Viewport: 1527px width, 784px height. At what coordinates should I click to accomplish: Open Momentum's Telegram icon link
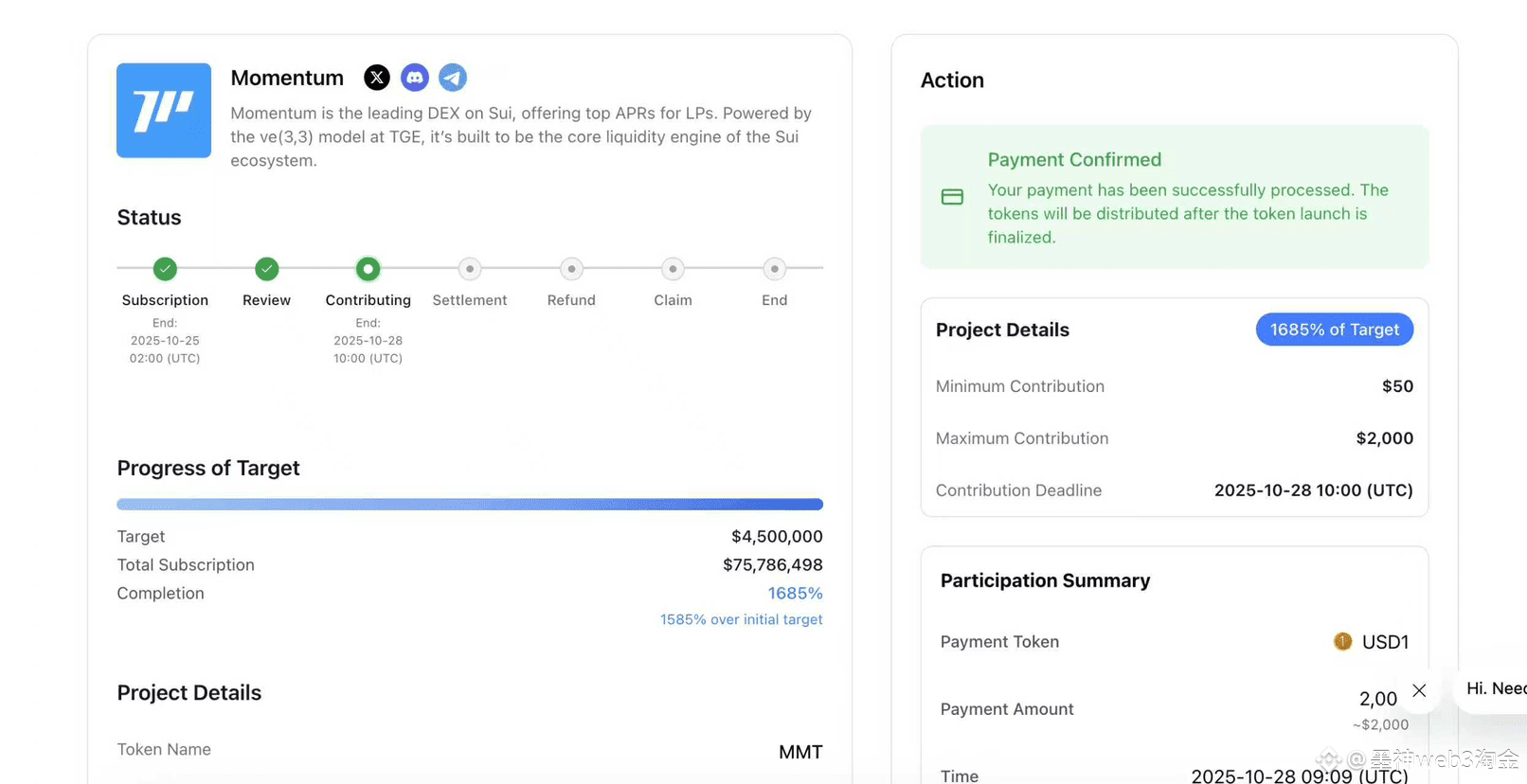pos(453,78)
